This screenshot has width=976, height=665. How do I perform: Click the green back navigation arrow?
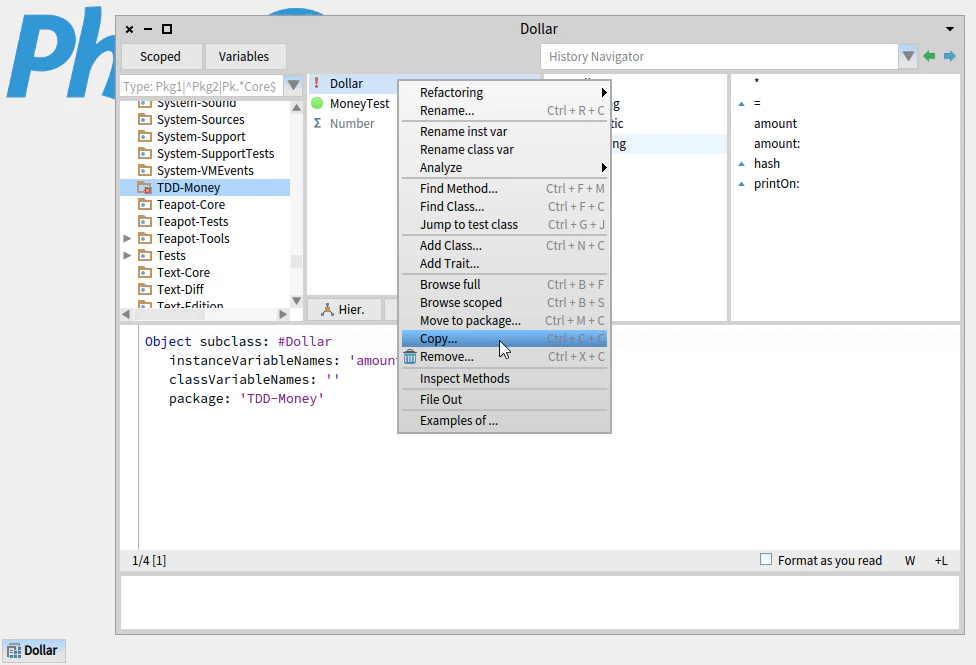pos(929,57)
